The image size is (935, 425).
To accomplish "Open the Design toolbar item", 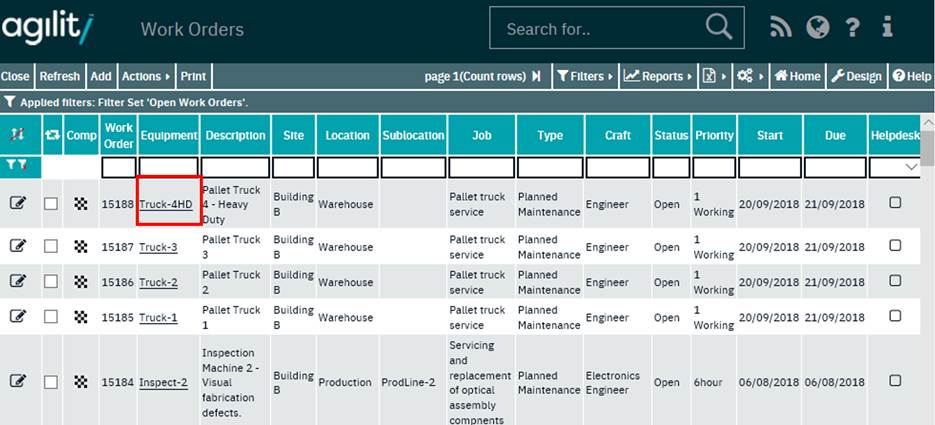I will pyautogui.click(x=857, y=76).
